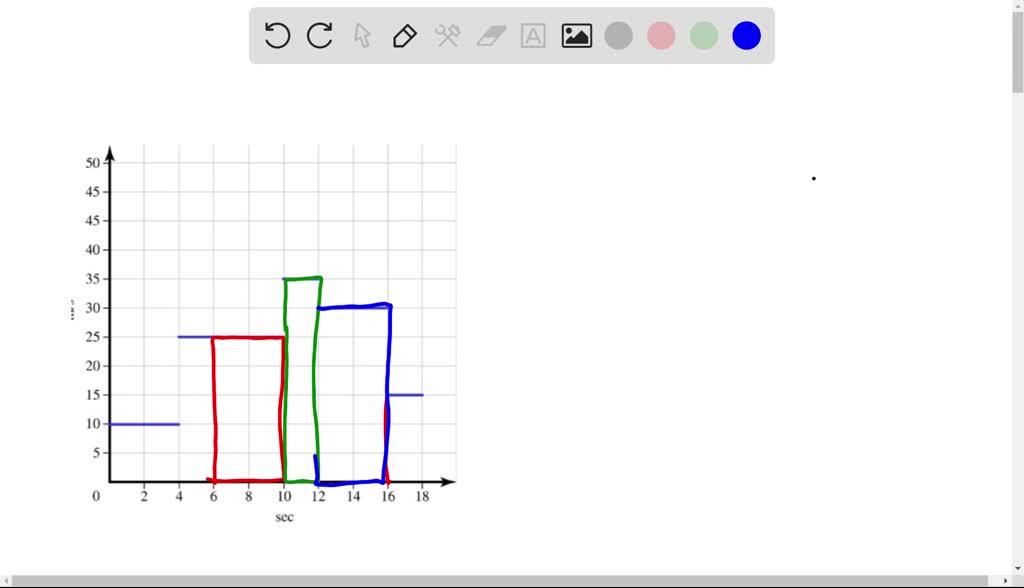The image size is (1024, 588).
Task: Click the sec axis label
Action: [x=283, y=517]
